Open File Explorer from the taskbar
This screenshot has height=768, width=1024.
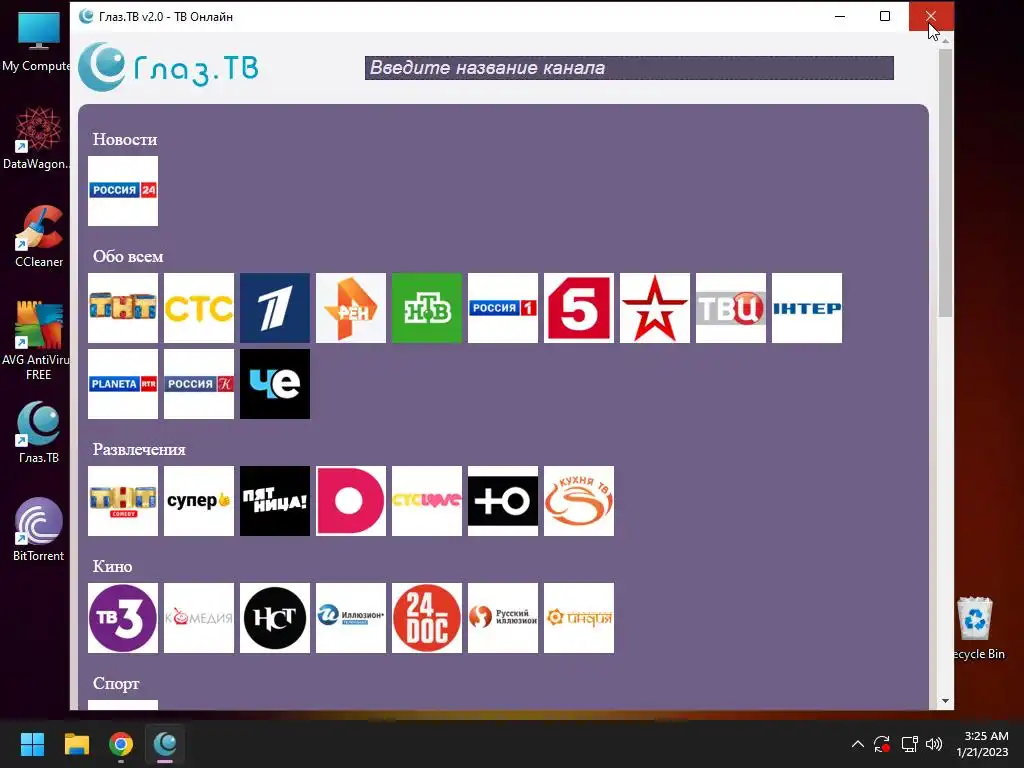click(76, 744)
